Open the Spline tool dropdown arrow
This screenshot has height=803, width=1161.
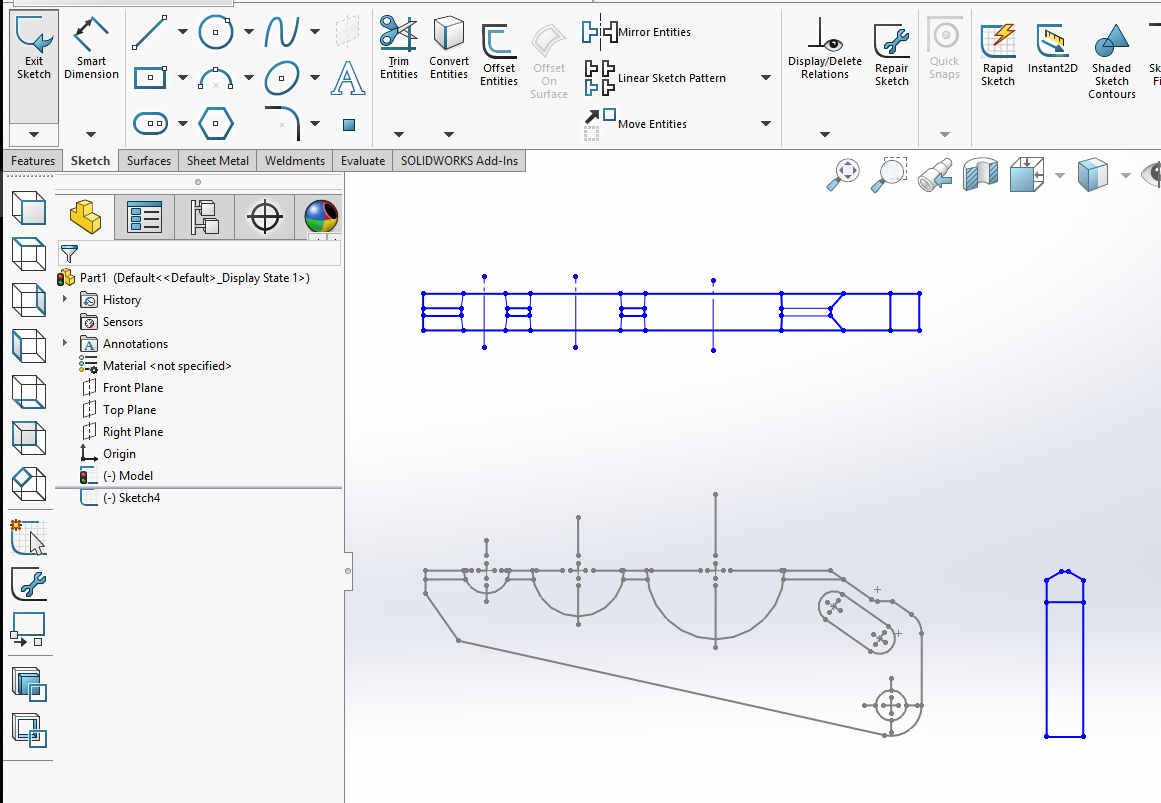315,32
